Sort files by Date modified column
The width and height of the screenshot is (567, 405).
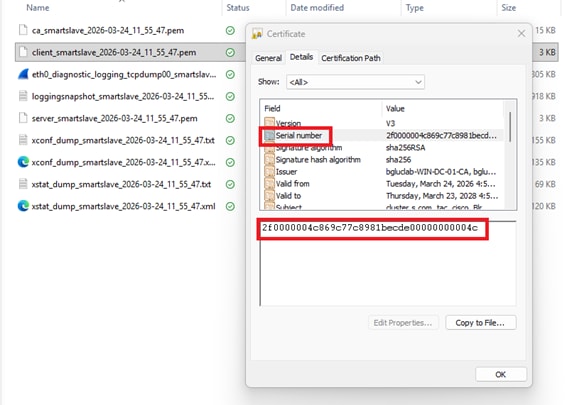click(x=317, y=8)
